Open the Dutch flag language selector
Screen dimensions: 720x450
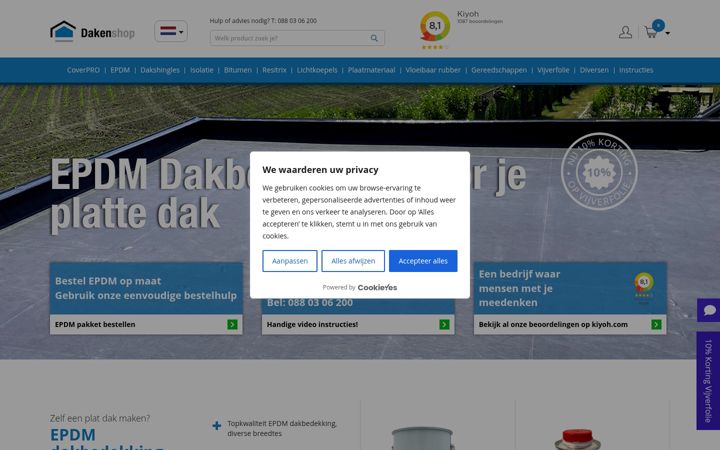pyautogui.click(x=171, y=31)
